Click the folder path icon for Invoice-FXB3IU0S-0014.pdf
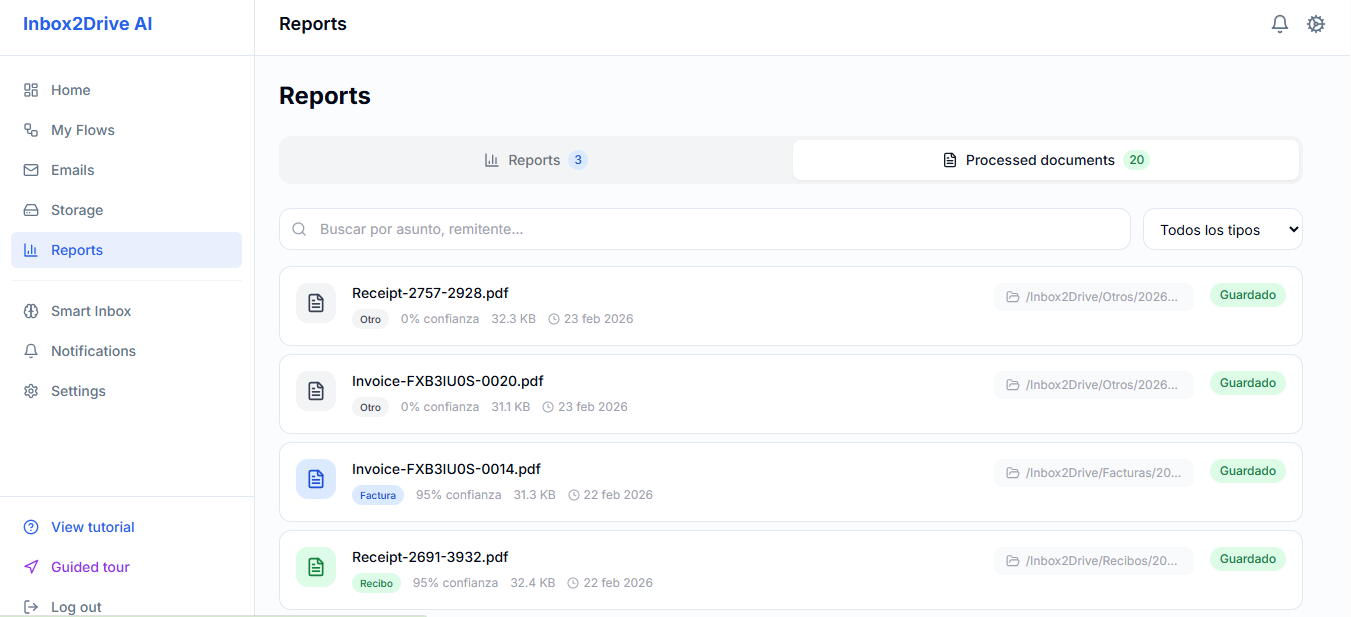This screenshot has height=617, width=1351. (x=1010, y=472)
